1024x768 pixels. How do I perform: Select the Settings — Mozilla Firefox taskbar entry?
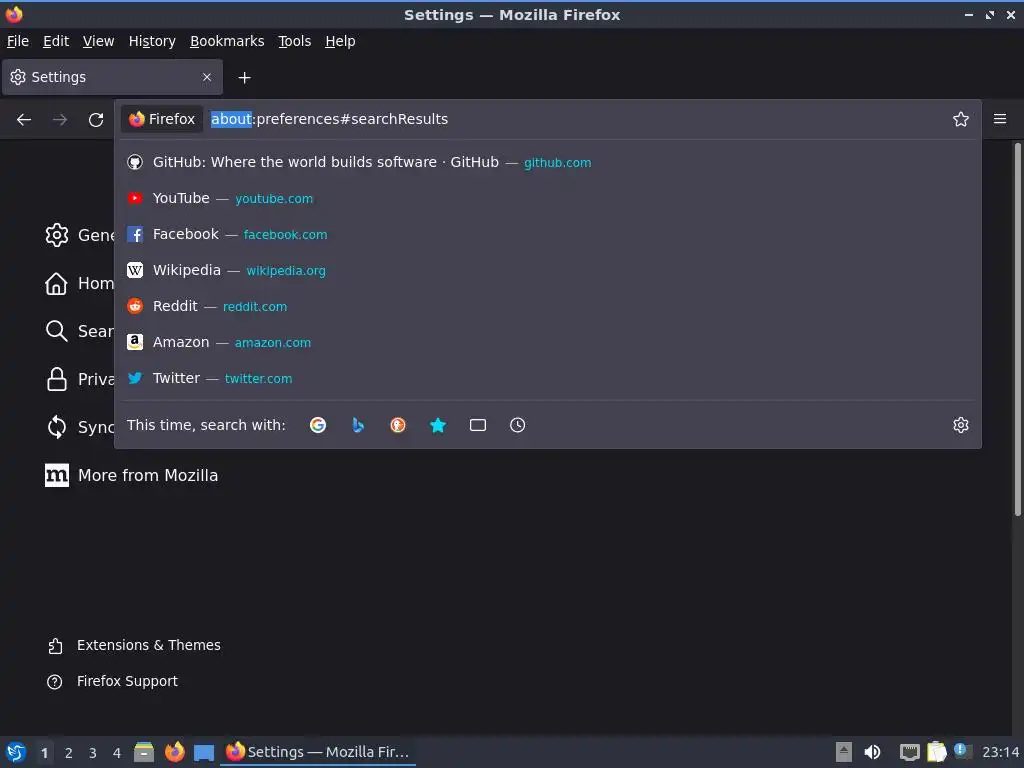pos(318,752)
